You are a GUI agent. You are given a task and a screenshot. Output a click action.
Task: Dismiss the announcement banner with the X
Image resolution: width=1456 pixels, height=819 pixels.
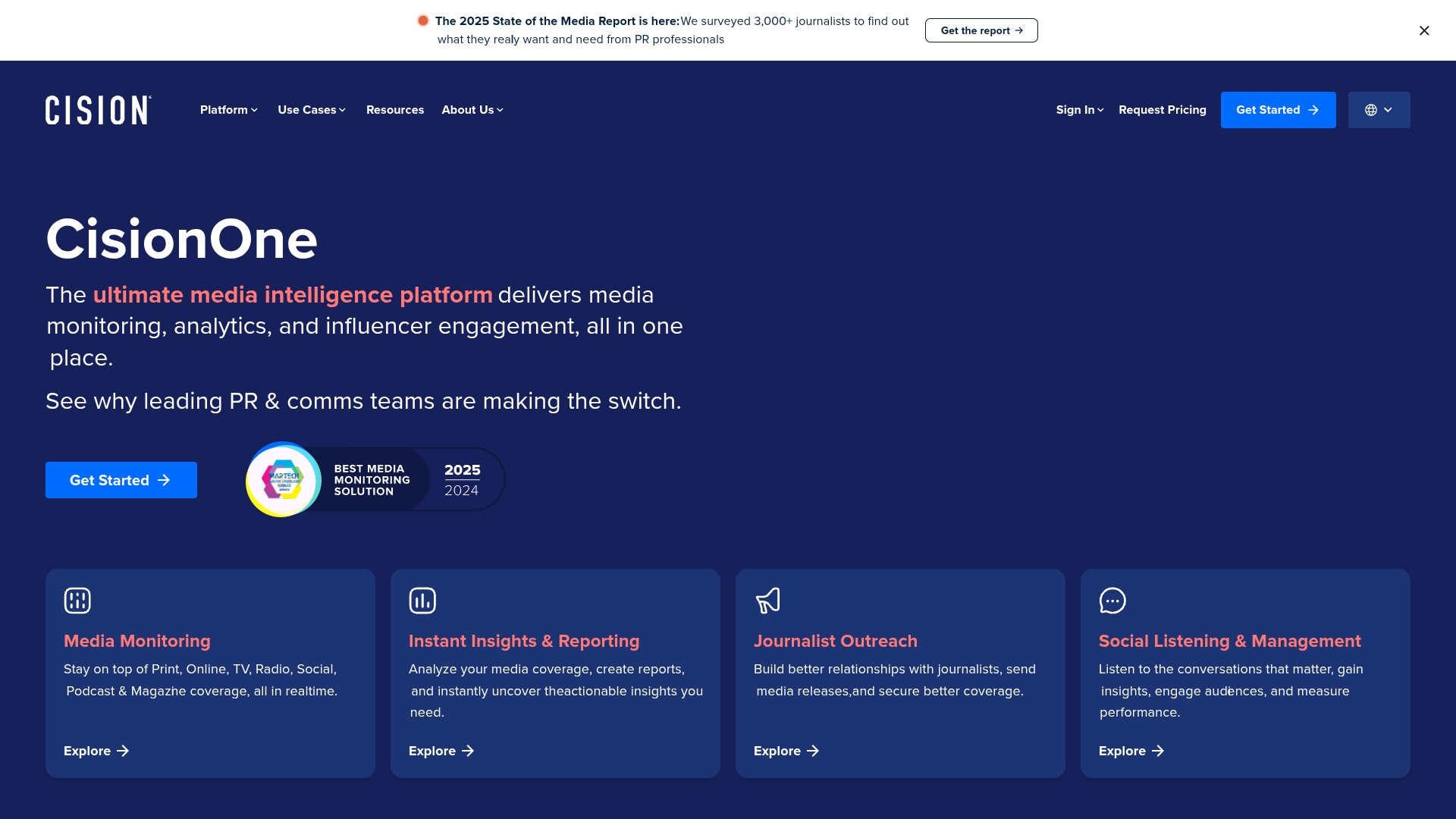pos(1424,30)
